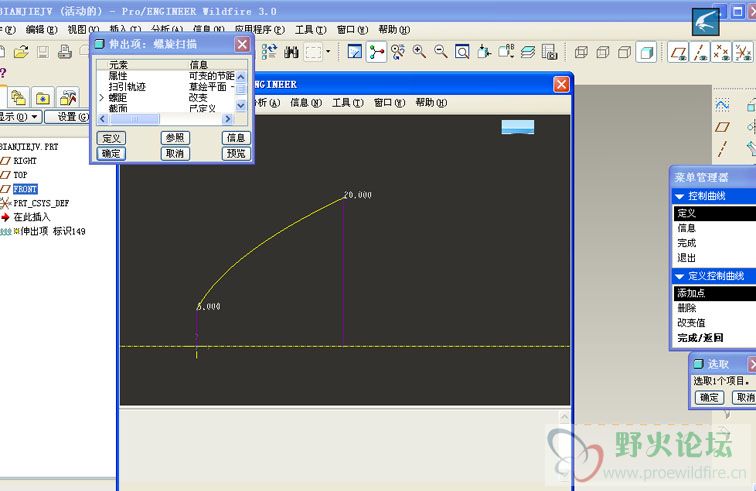Select 伸出项 标识149 in model tree

53,231
